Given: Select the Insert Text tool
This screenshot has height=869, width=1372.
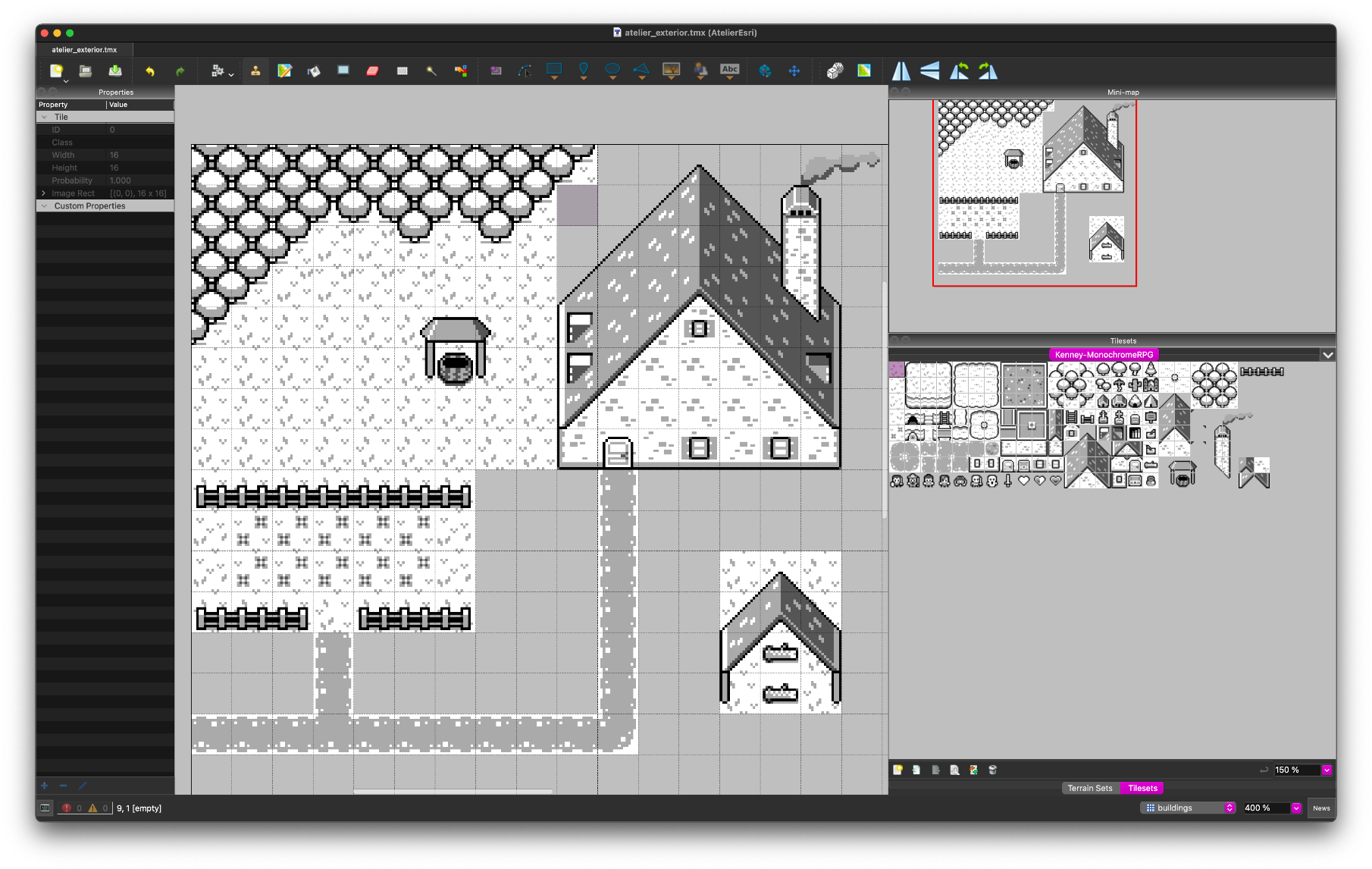Looking at the screenshot, I should (x=730, y=71).
